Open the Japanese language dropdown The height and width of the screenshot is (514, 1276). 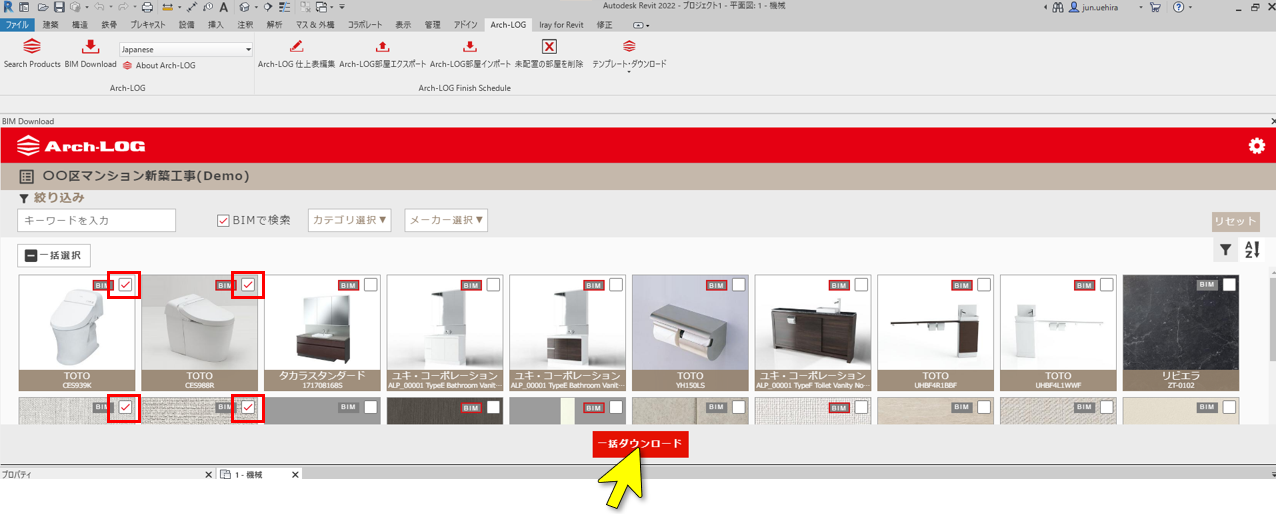(186, 49)
